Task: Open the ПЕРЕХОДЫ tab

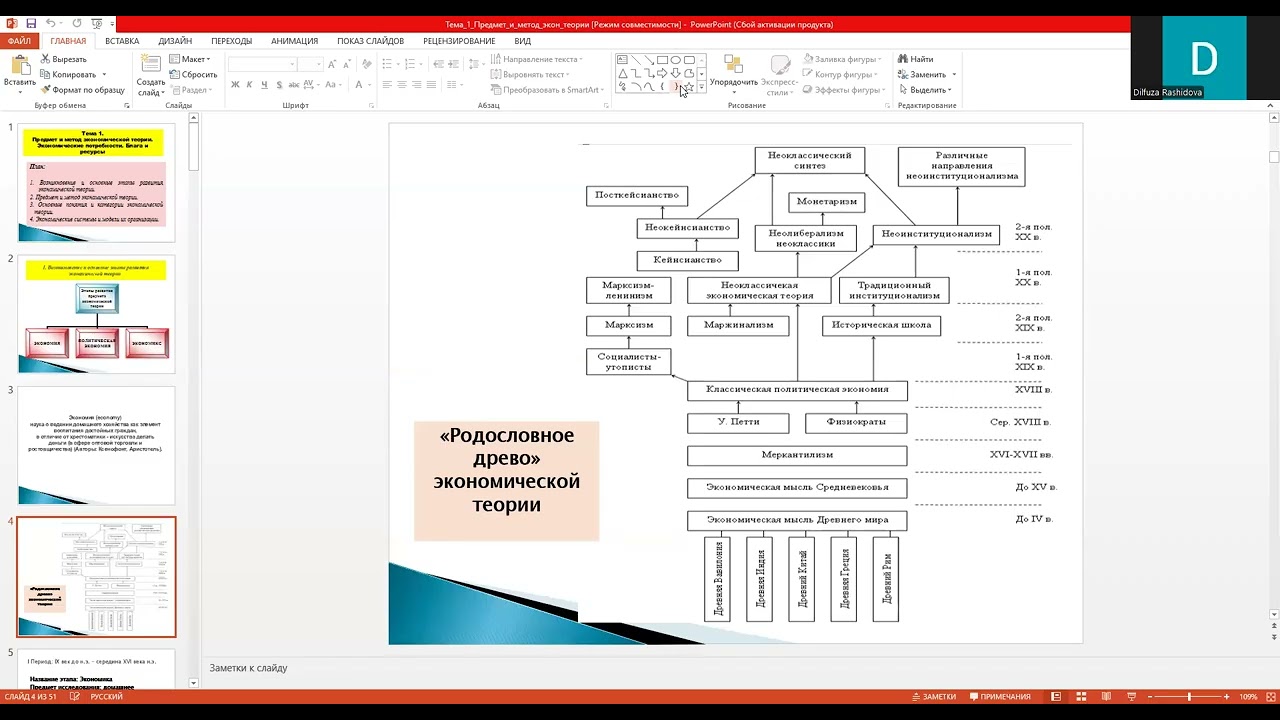Action: 231,41
